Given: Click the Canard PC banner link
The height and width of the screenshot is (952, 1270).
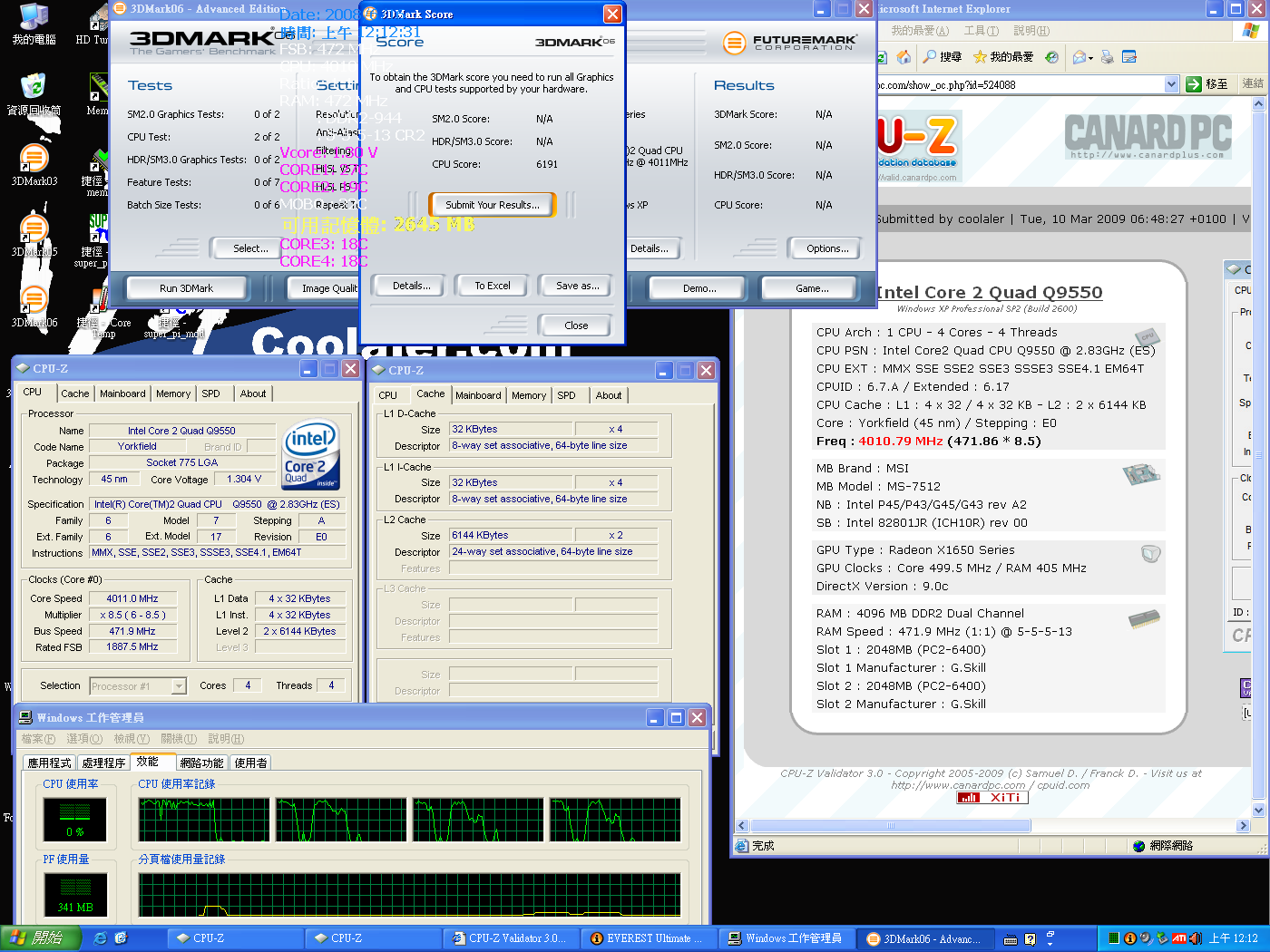Looking at the screenshot, I should [x=1148, y=136].
